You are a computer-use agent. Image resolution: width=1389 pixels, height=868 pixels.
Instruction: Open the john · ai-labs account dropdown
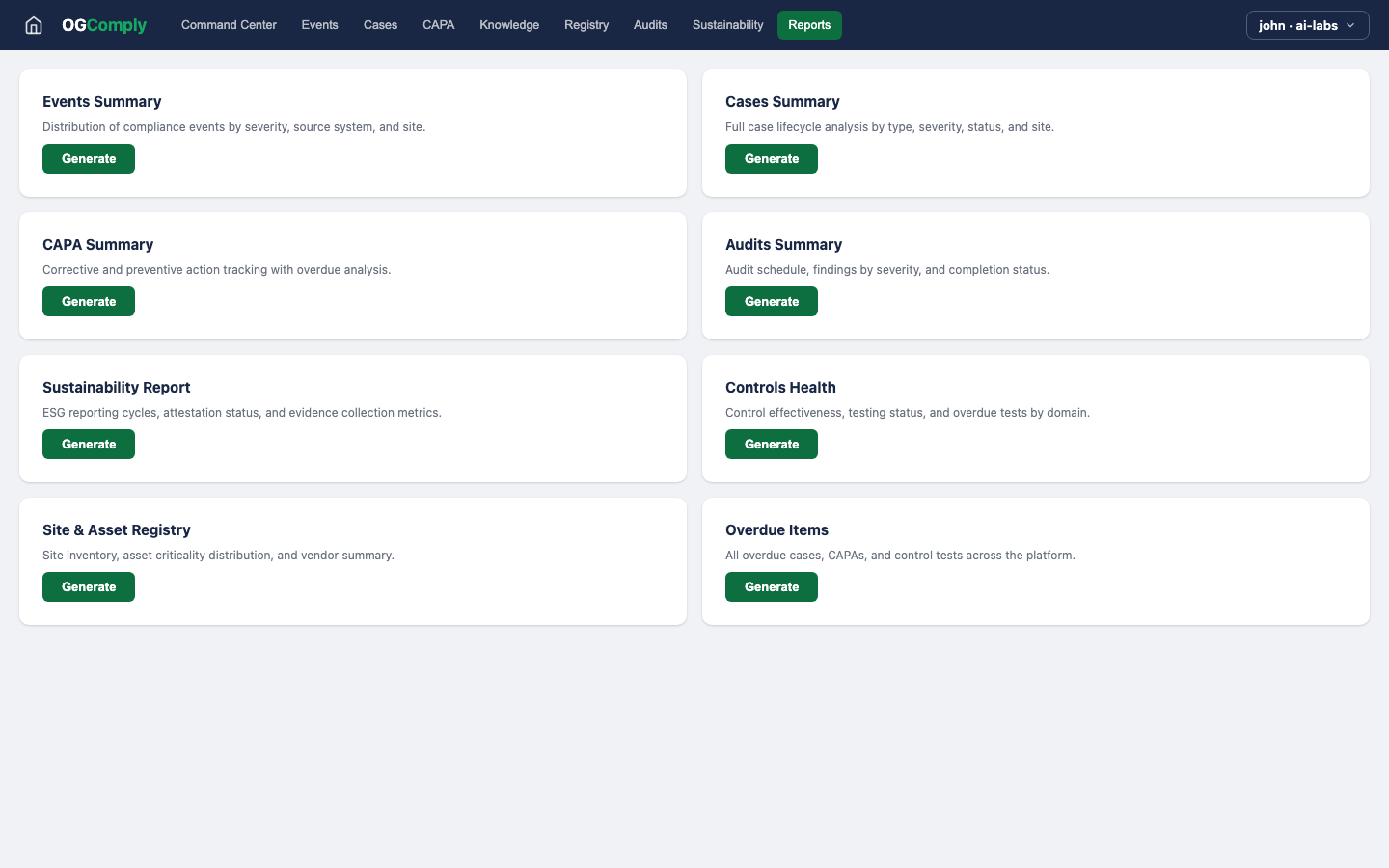(1307, 25)
